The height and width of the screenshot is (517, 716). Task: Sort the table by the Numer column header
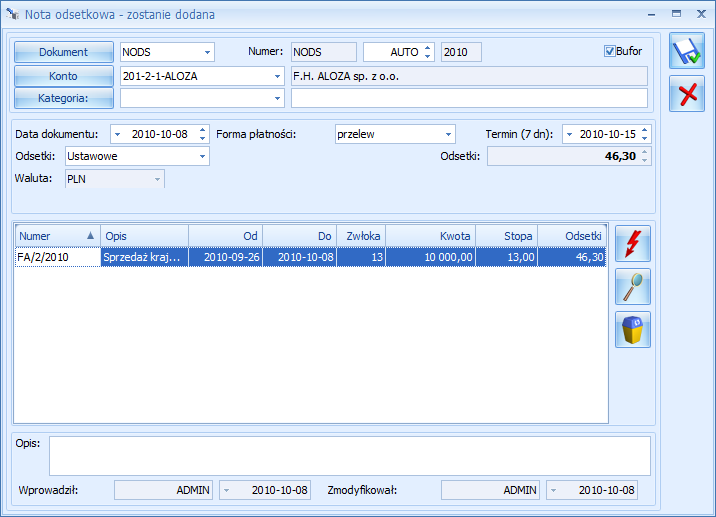coord(57,236)
